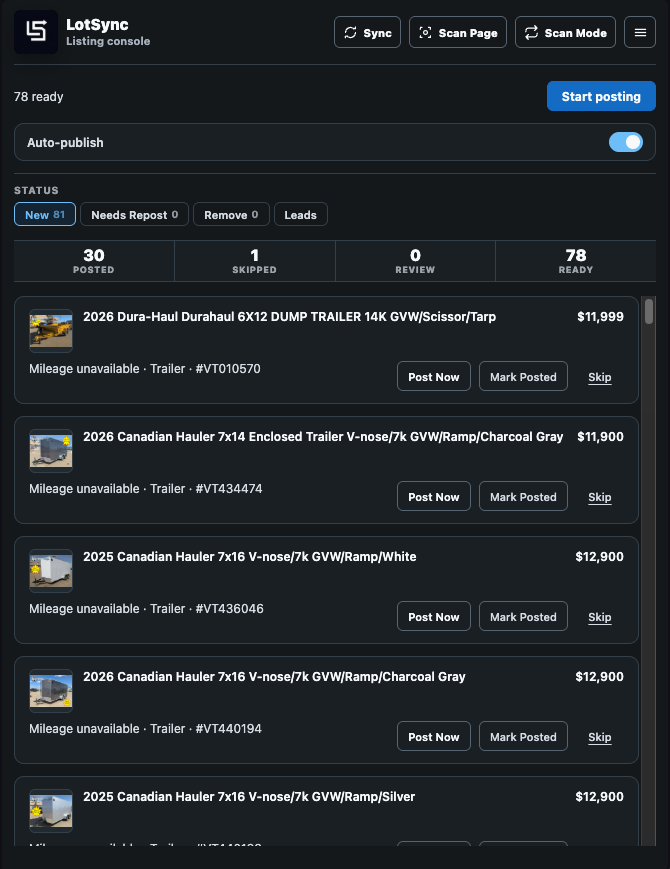Click "Mileage unavailable · Trailer · #VT010570" text

145,369
